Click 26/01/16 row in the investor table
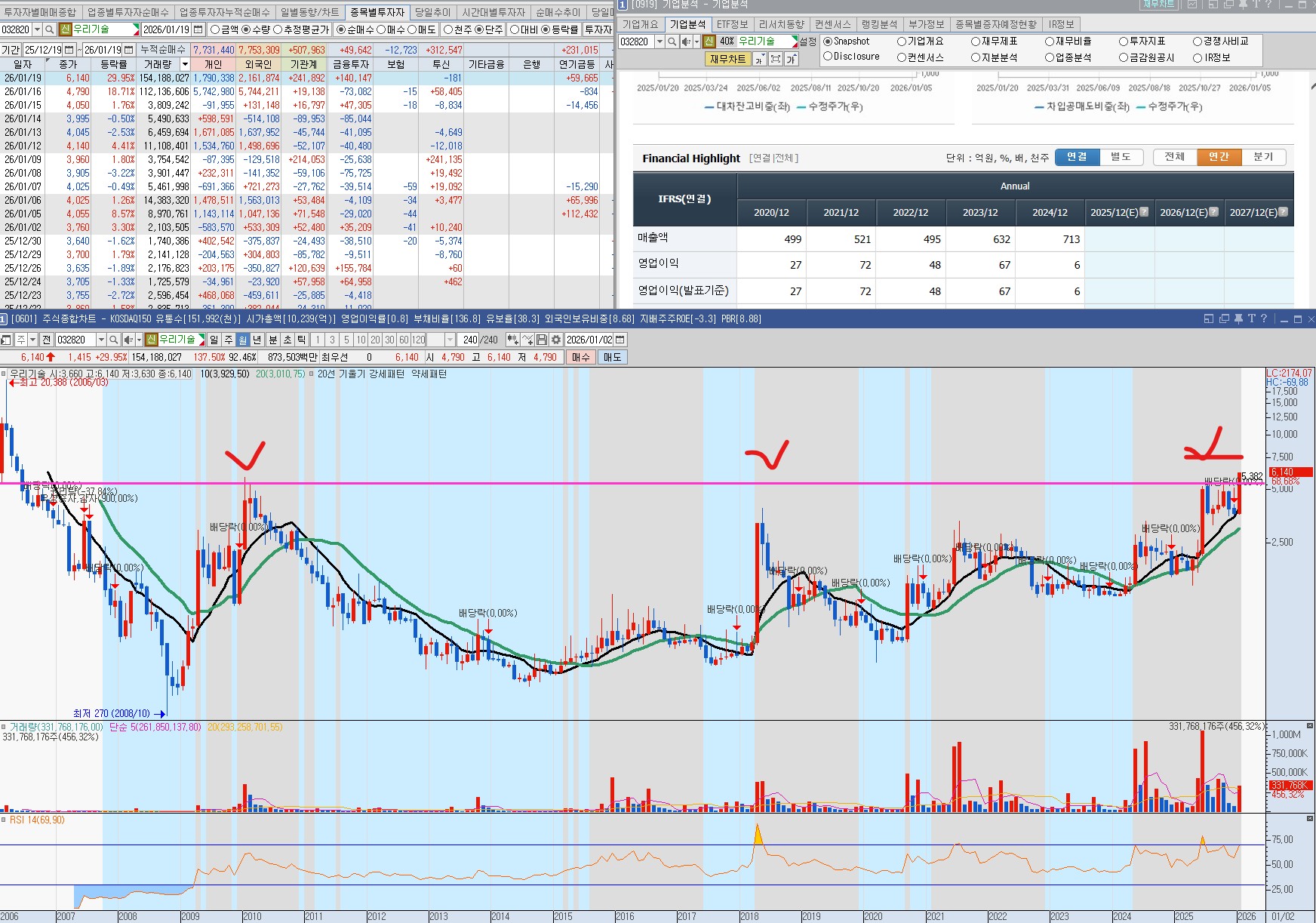Screen dimensions: 1316x923 click(306, 91)
